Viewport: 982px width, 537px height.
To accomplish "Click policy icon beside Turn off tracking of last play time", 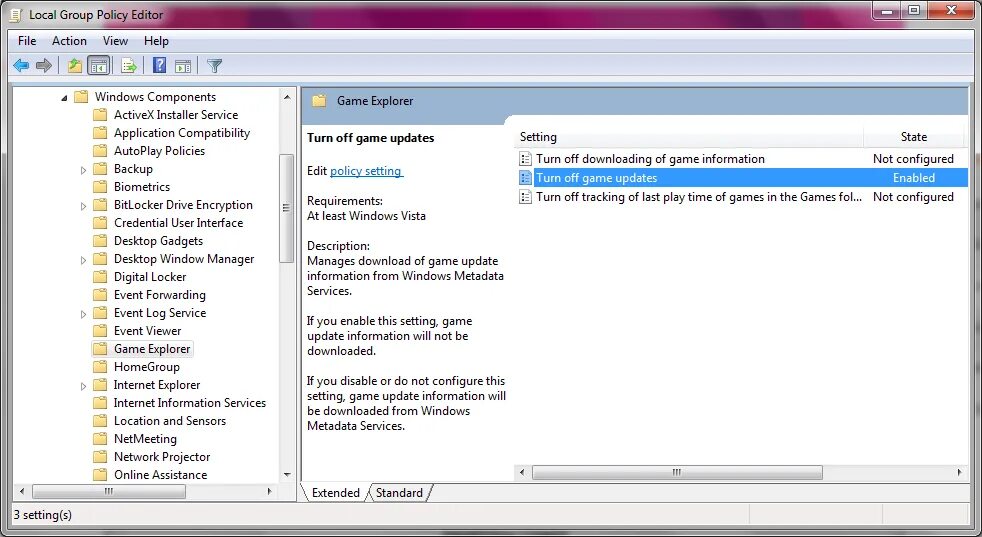I will (x=525, y=197).
